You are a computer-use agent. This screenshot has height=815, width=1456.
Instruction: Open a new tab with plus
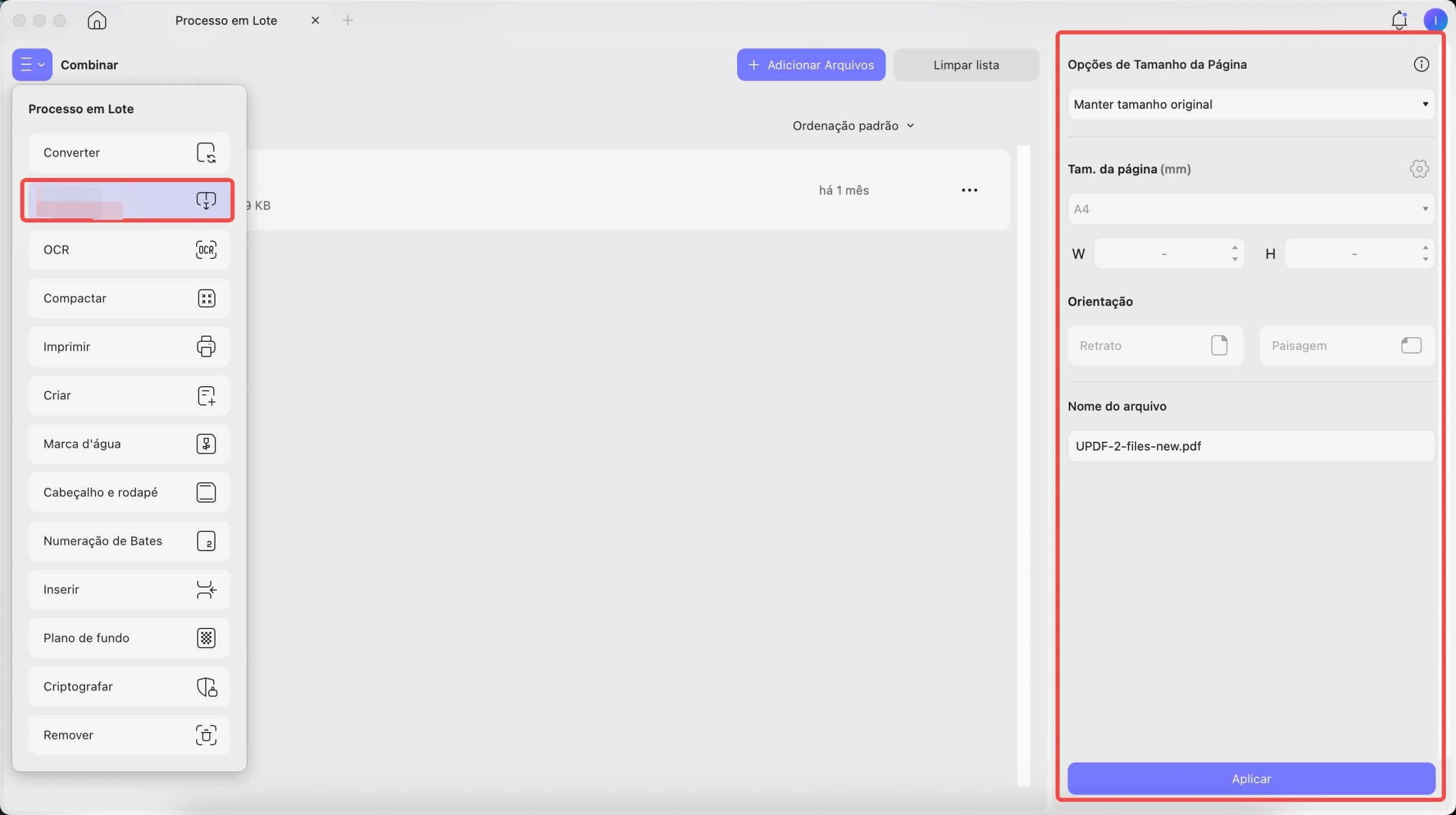point(348,20)
